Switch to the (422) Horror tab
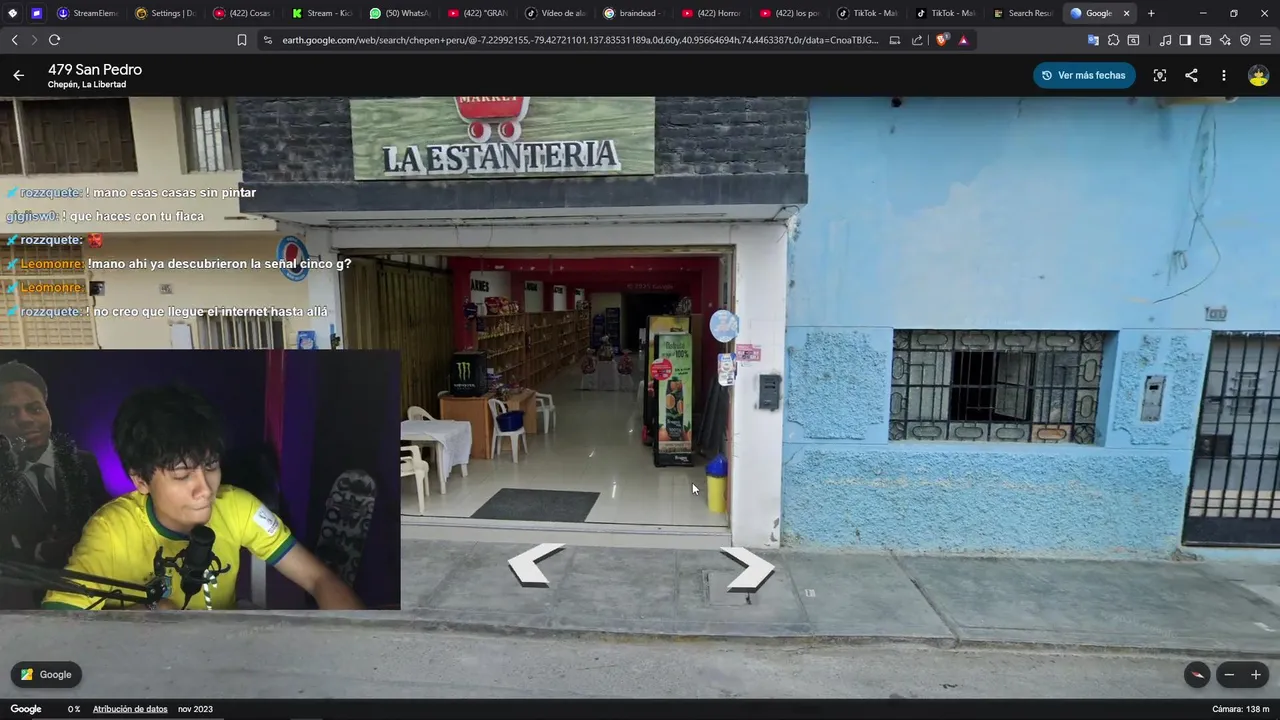Image resolution: width=1280 pixels, height=720 pixels. 712,13
